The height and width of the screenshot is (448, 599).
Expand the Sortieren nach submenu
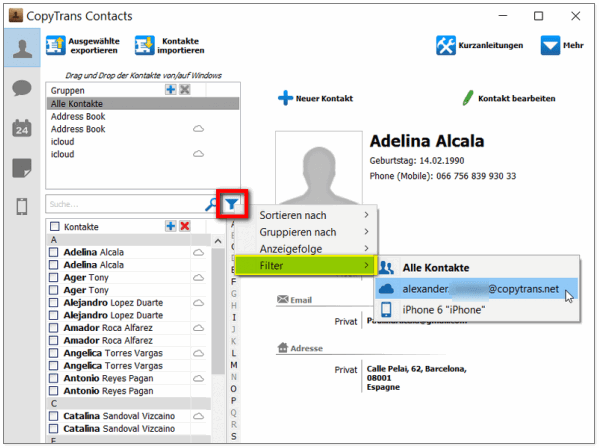(x=306, y=215)
